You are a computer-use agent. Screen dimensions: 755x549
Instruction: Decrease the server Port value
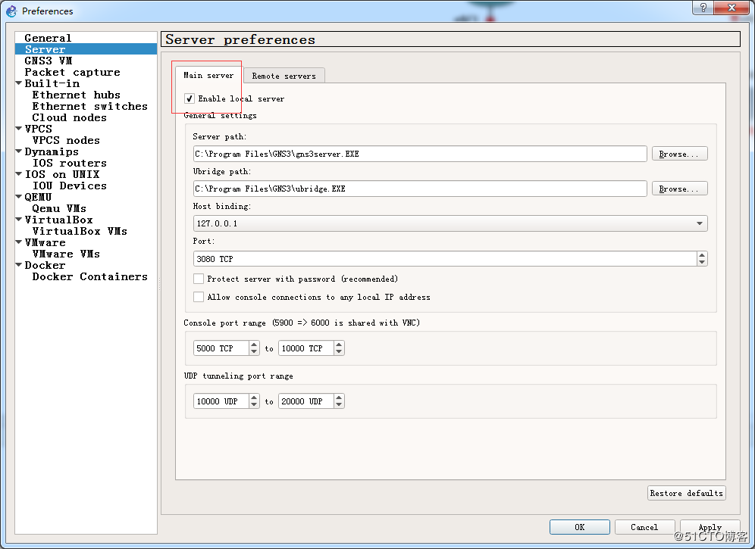click(x=702, y=262)
